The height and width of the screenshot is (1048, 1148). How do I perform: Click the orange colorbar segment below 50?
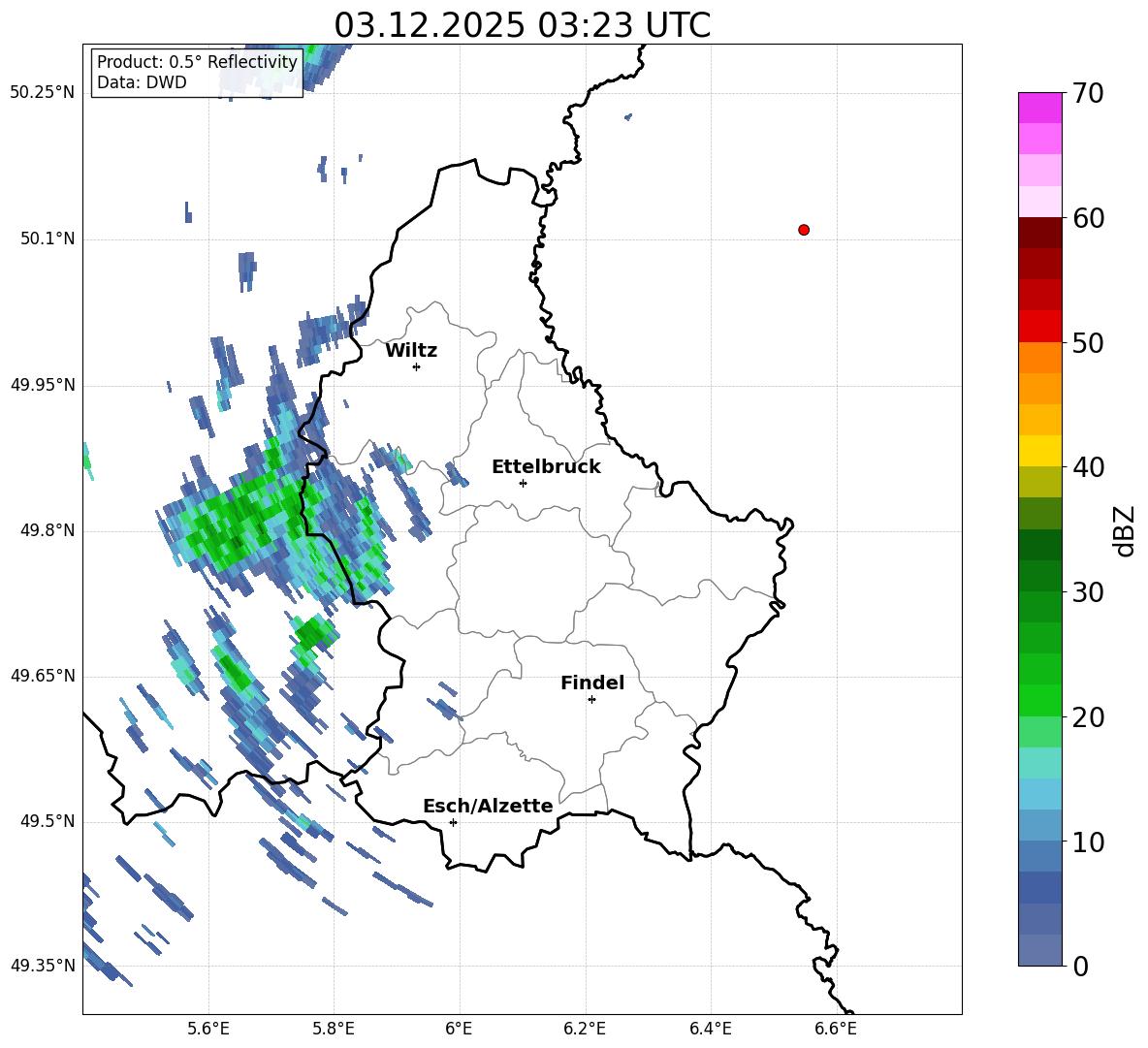click(x=1039, y=358)
